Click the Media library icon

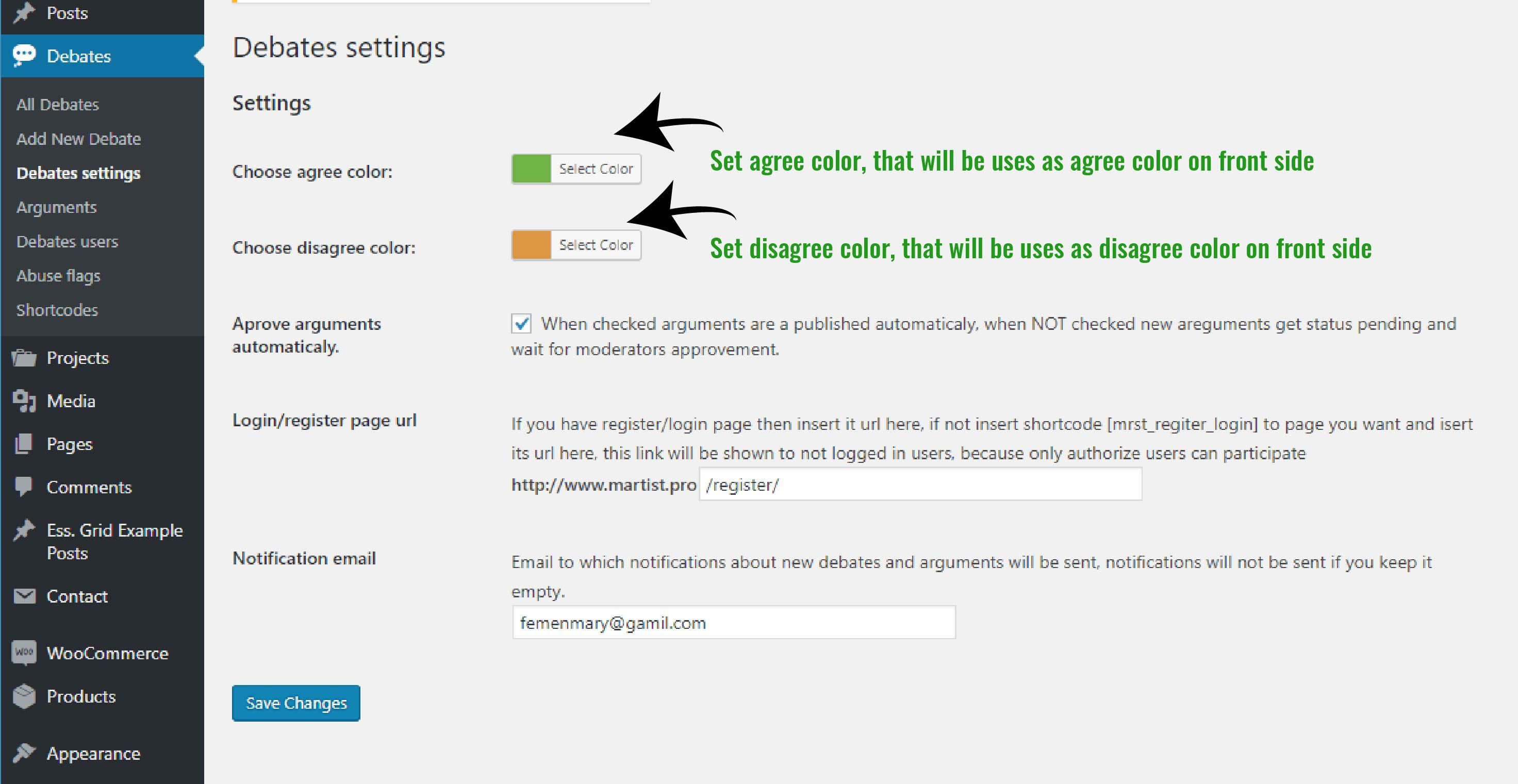click(24, 401)
